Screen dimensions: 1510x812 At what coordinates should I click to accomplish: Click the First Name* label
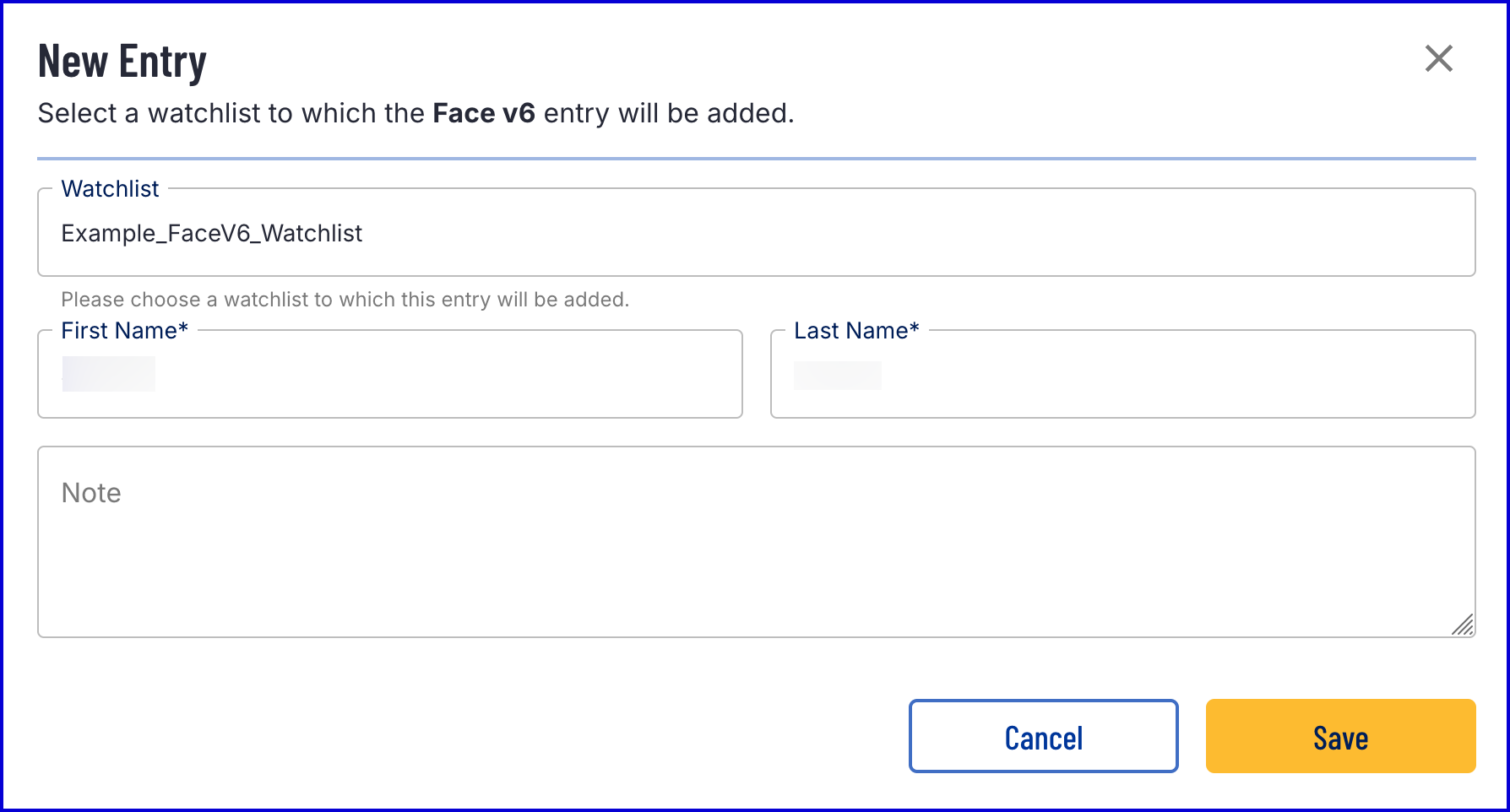point(124,331)
